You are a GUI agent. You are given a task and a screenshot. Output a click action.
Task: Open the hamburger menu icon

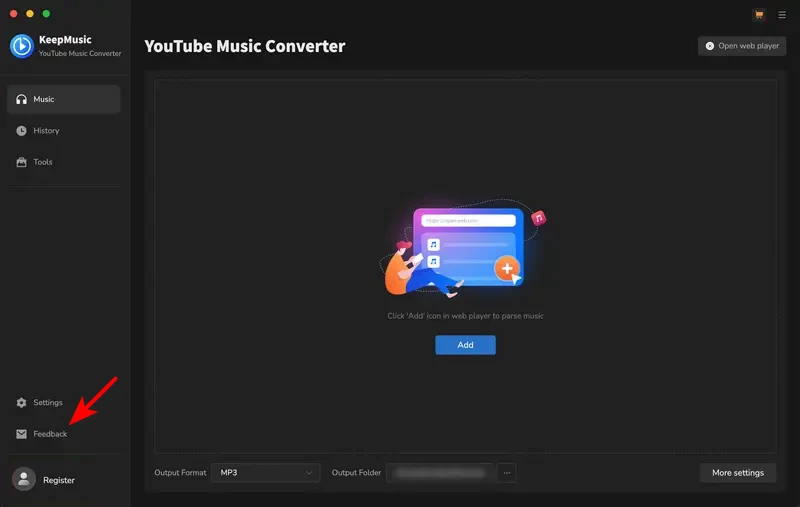[x=782, y=15]
